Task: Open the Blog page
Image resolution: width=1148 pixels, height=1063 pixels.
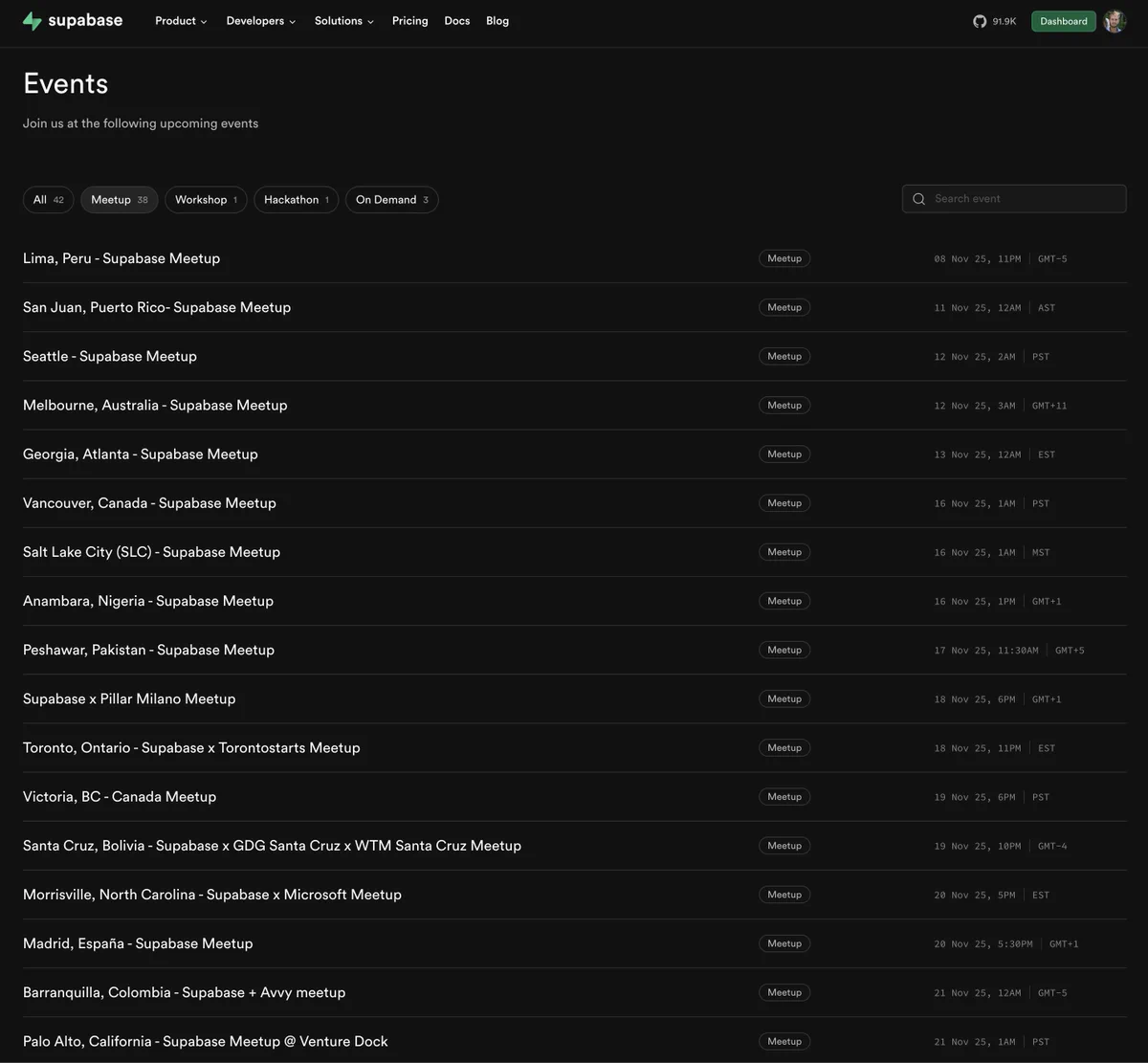Action: tap(497, 21)
